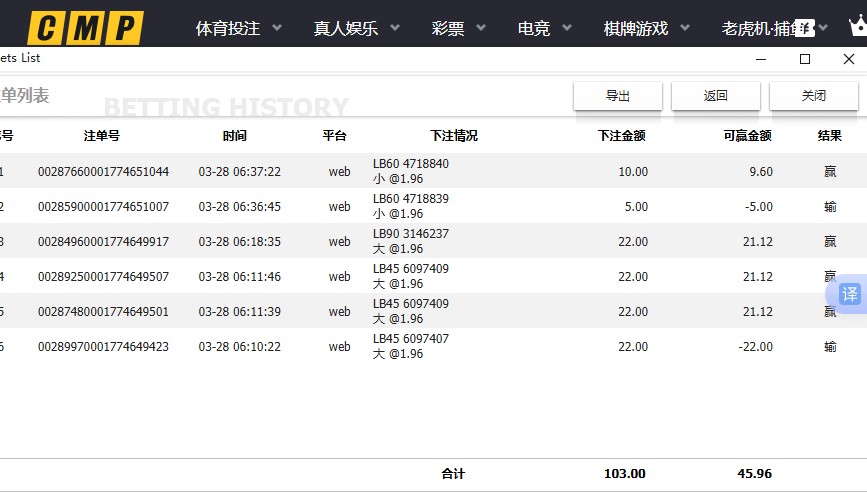Click the CMP logo

tap(85, 28)
